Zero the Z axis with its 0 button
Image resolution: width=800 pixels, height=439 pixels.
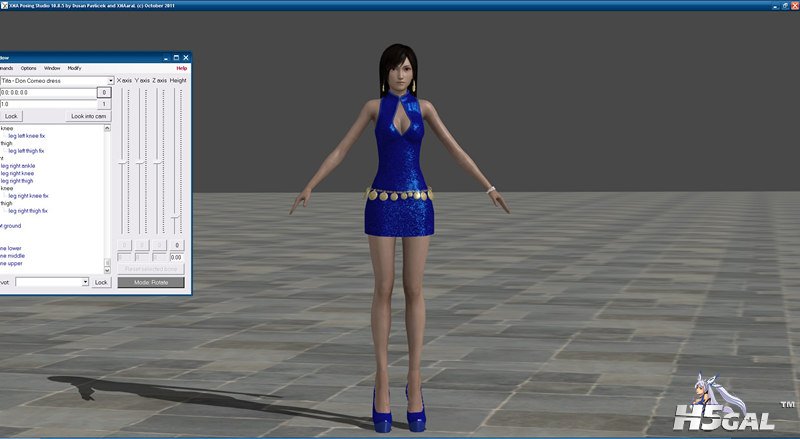(x=159, y=245)
